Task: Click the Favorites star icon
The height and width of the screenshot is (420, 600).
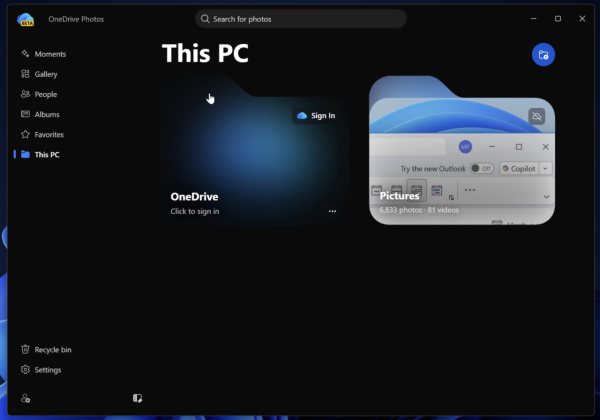Action: point(25,134)
